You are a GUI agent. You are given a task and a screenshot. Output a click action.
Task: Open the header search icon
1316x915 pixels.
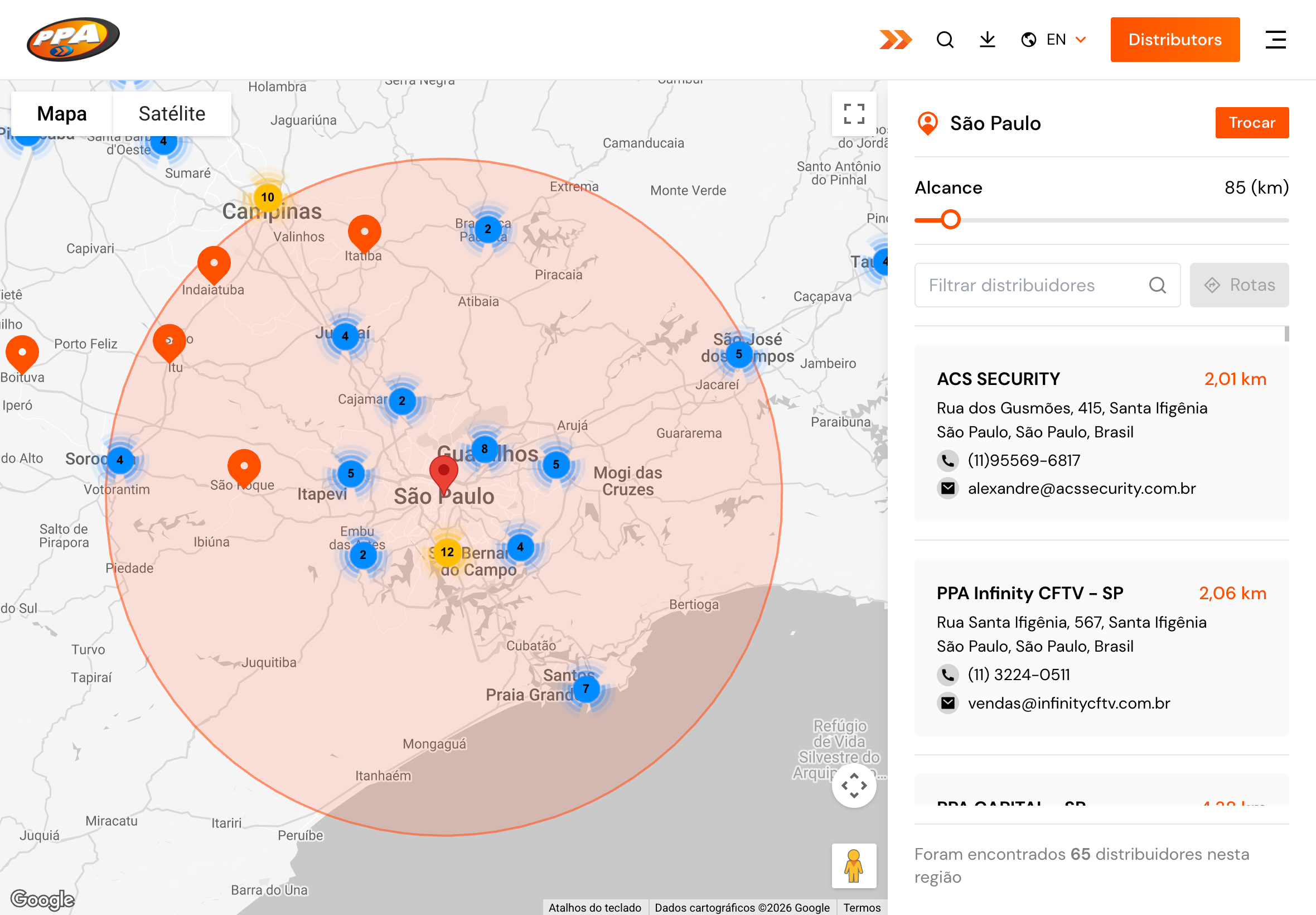pos(945,40)
